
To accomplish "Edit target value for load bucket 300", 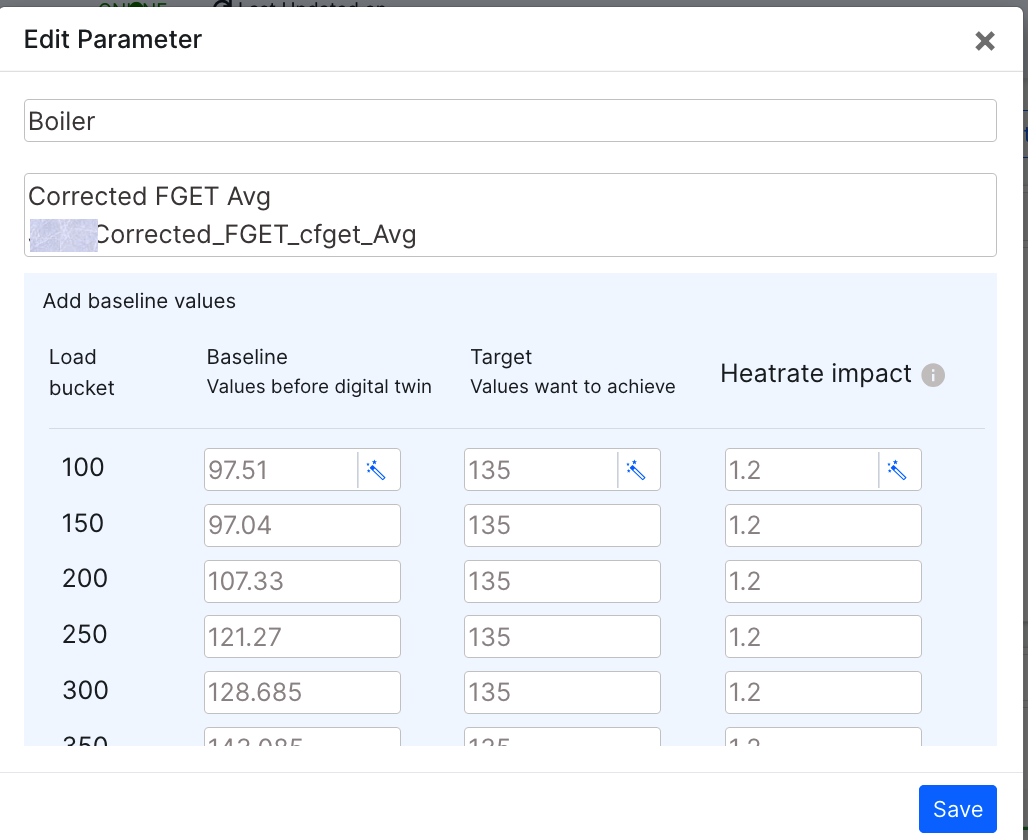I will tap(563, 692).
